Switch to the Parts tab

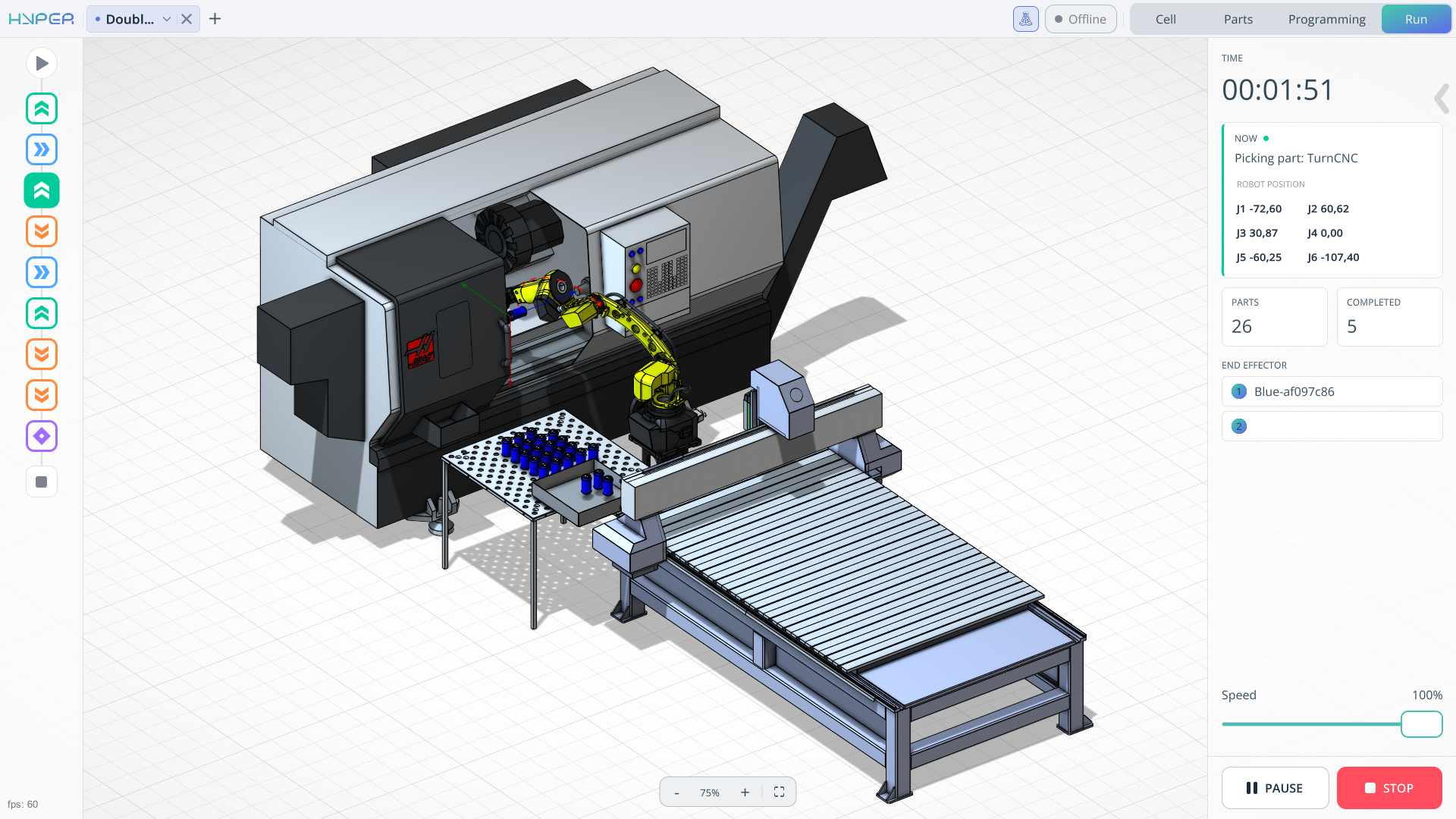click(1238, 19)
